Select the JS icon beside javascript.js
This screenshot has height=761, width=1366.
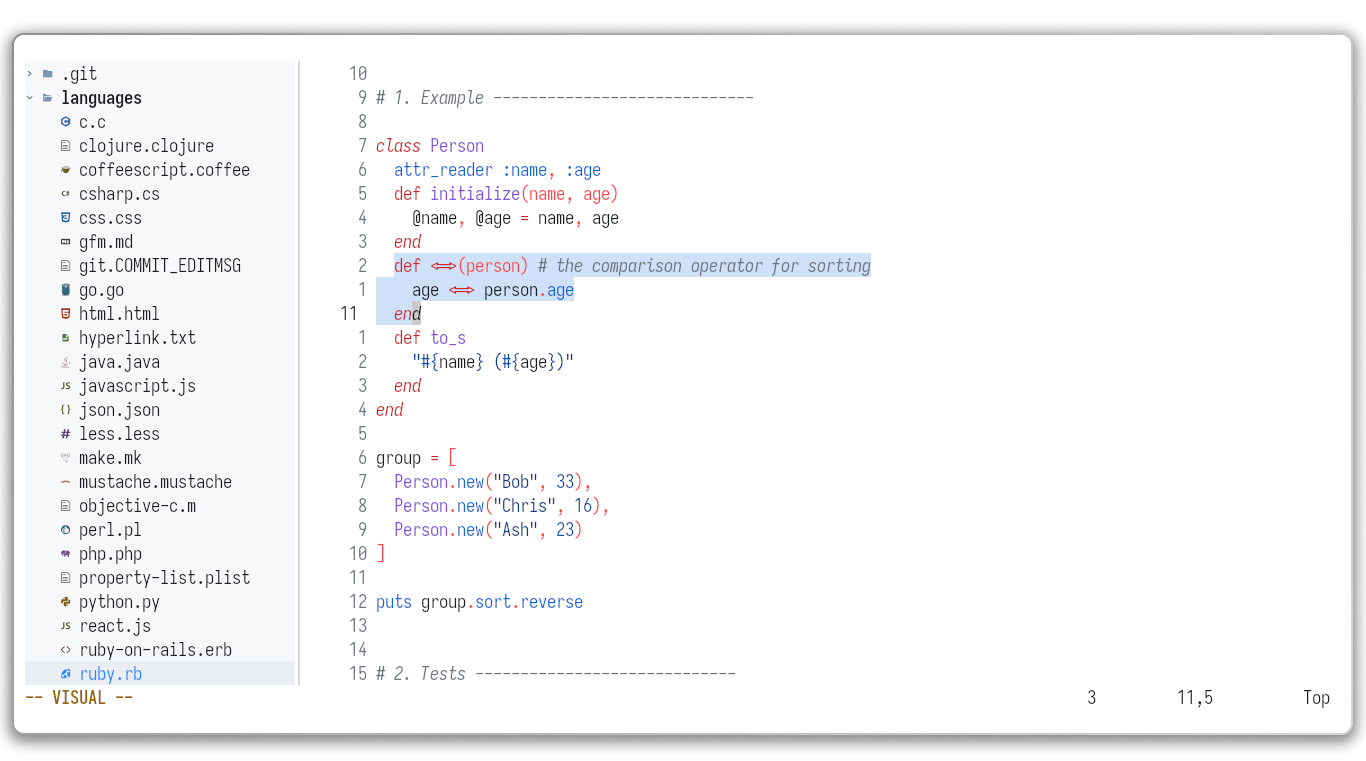click(64, 385)
